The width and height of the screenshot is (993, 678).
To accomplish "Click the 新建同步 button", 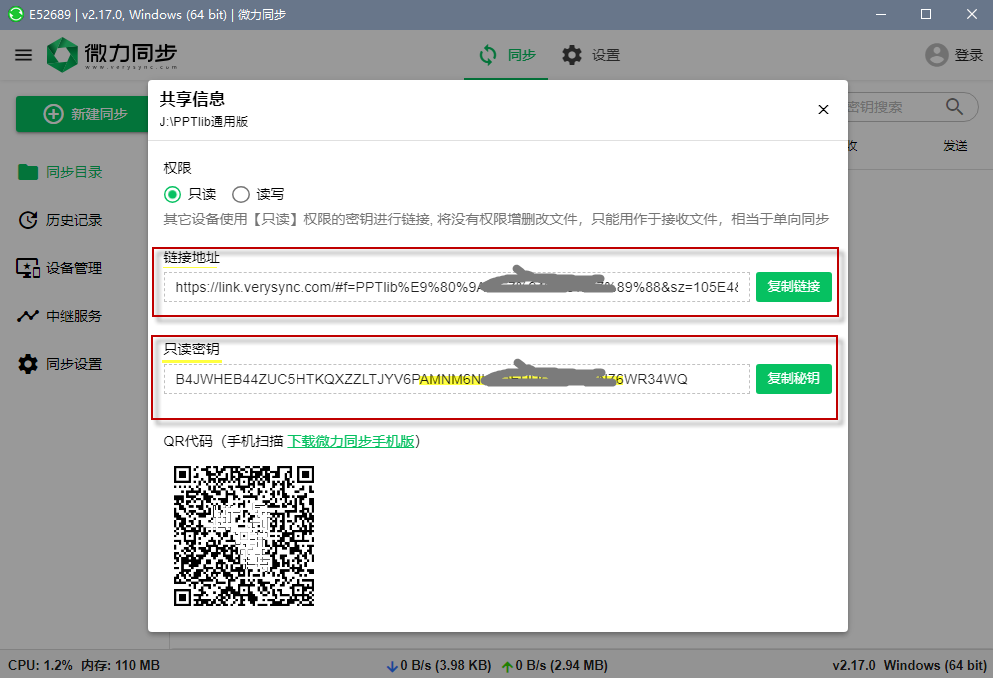I will [x=84, y=114].
